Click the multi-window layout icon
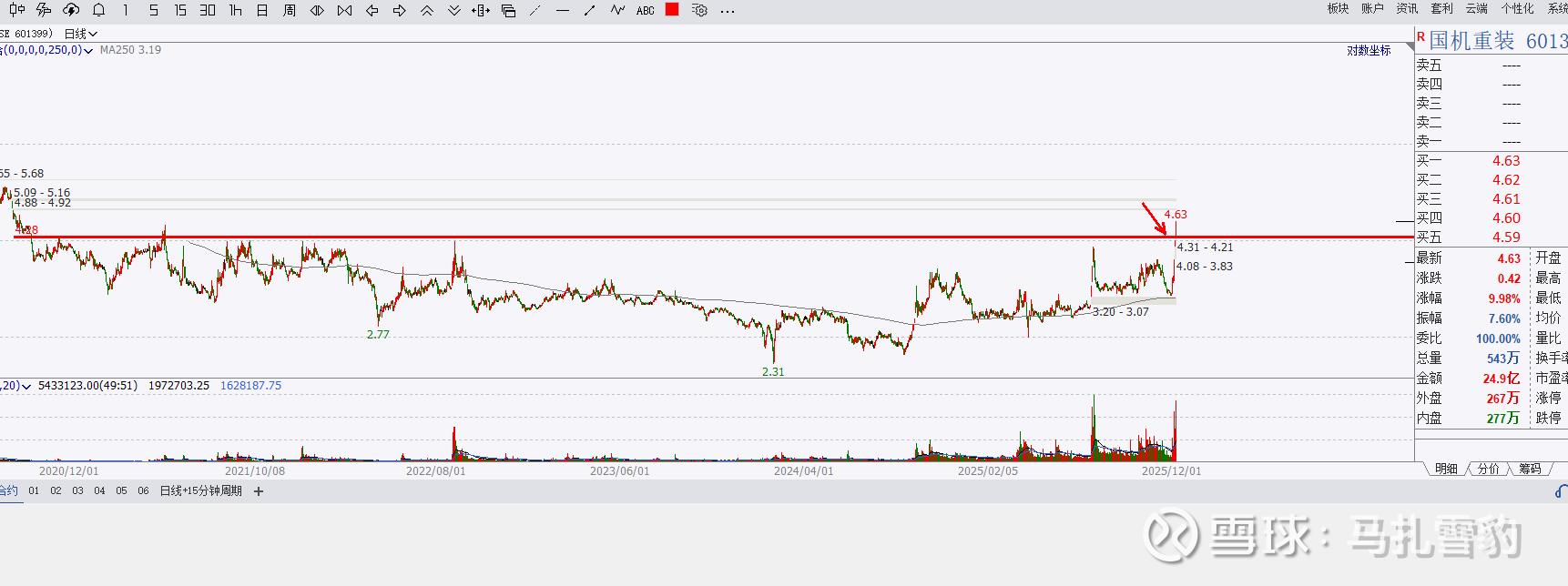 508,10
